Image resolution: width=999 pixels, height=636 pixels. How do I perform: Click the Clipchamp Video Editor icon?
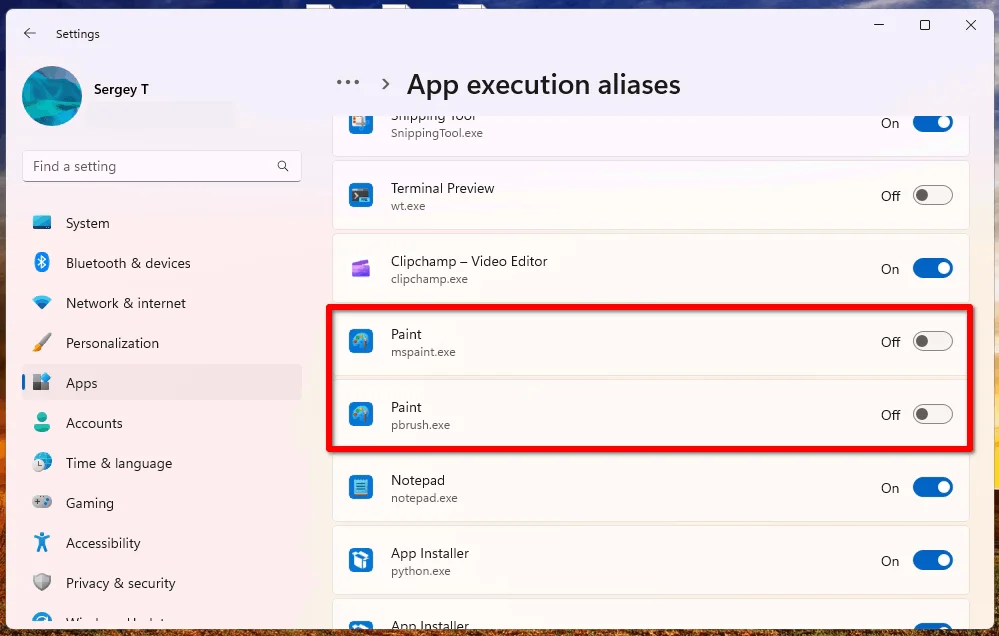tap(361, 269)
